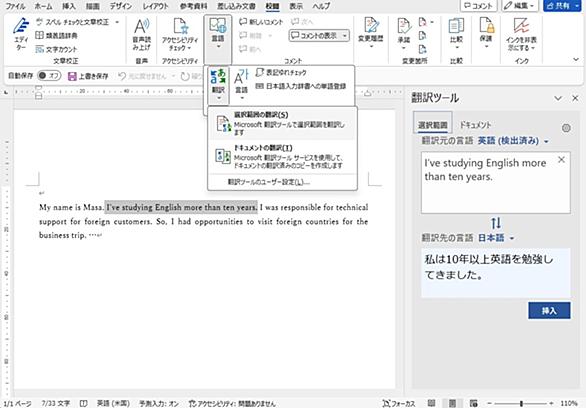
Task: Open 変更履歴 track changes
Action: pos(371,34)
